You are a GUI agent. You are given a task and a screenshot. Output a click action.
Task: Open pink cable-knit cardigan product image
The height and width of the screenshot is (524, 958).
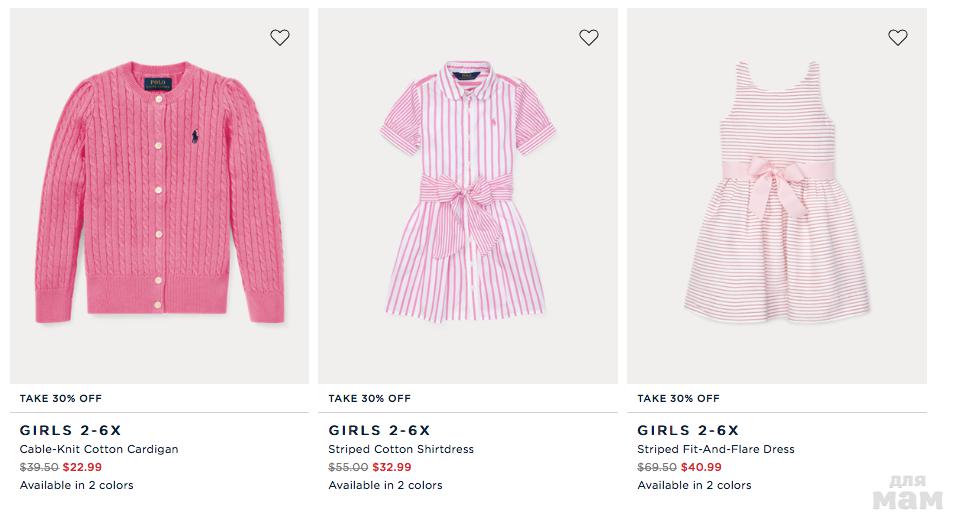(159, 195)
